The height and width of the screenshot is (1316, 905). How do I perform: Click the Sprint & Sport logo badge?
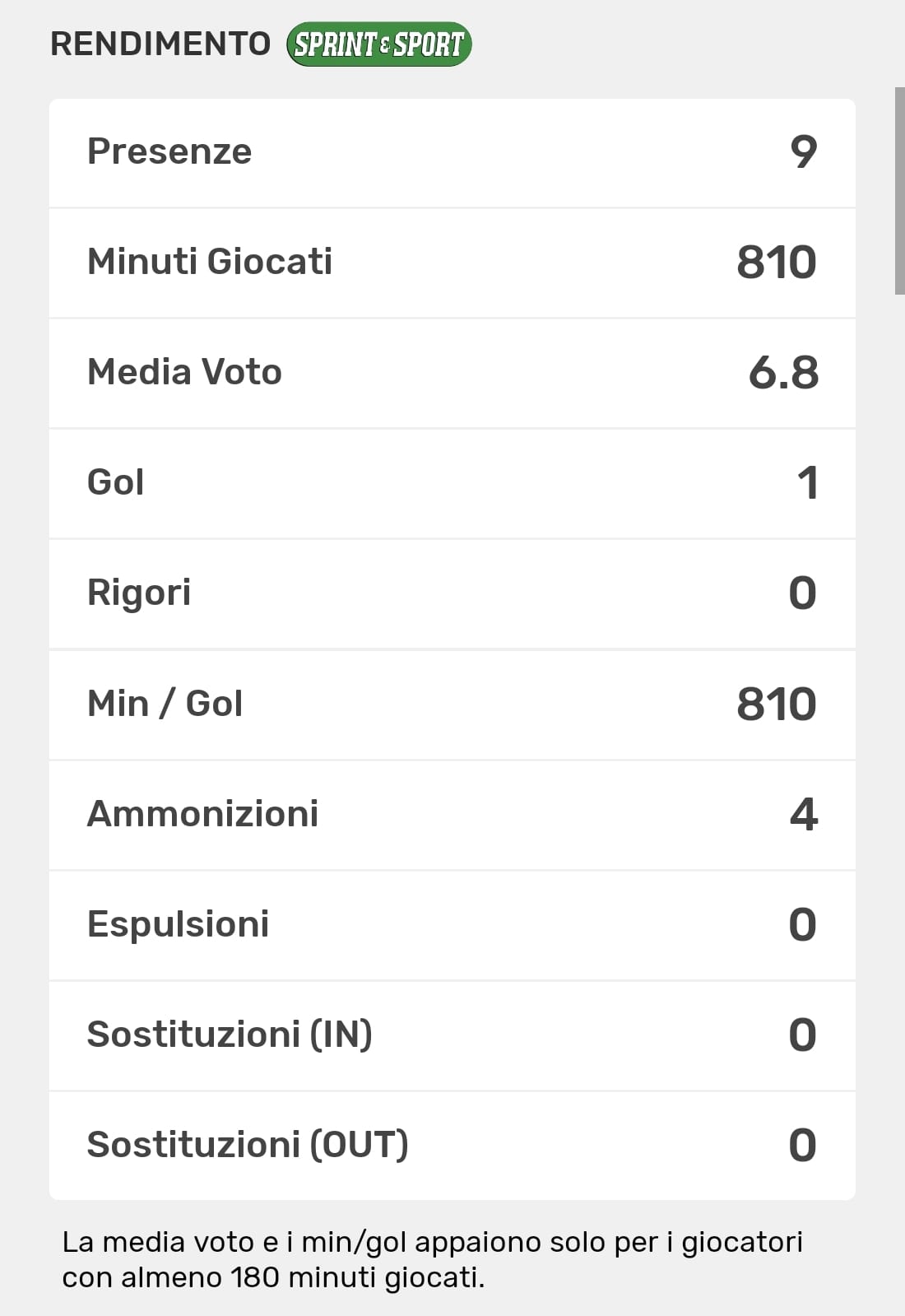tap(379, 44)
